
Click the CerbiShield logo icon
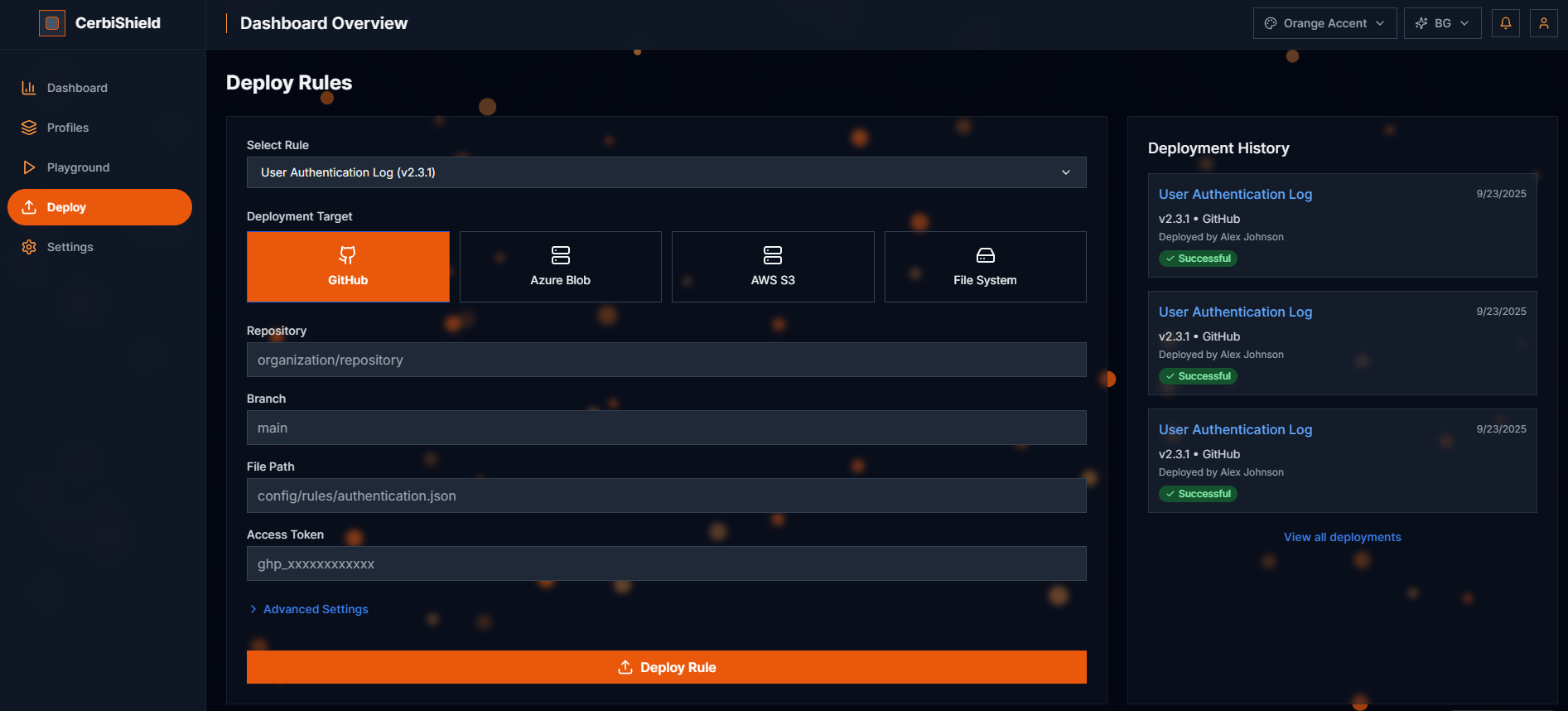[52, 23]
